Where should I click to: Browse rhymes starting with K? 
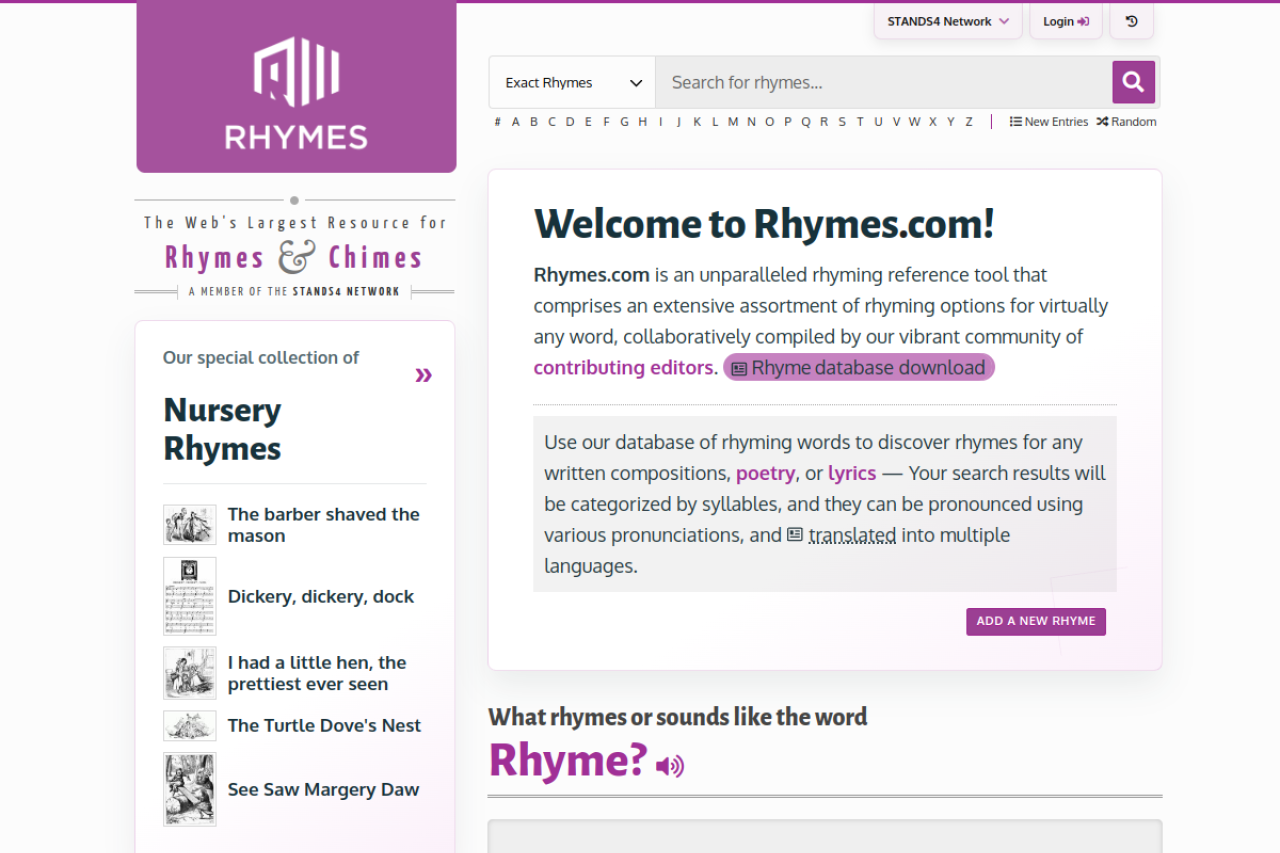[697, 122]
